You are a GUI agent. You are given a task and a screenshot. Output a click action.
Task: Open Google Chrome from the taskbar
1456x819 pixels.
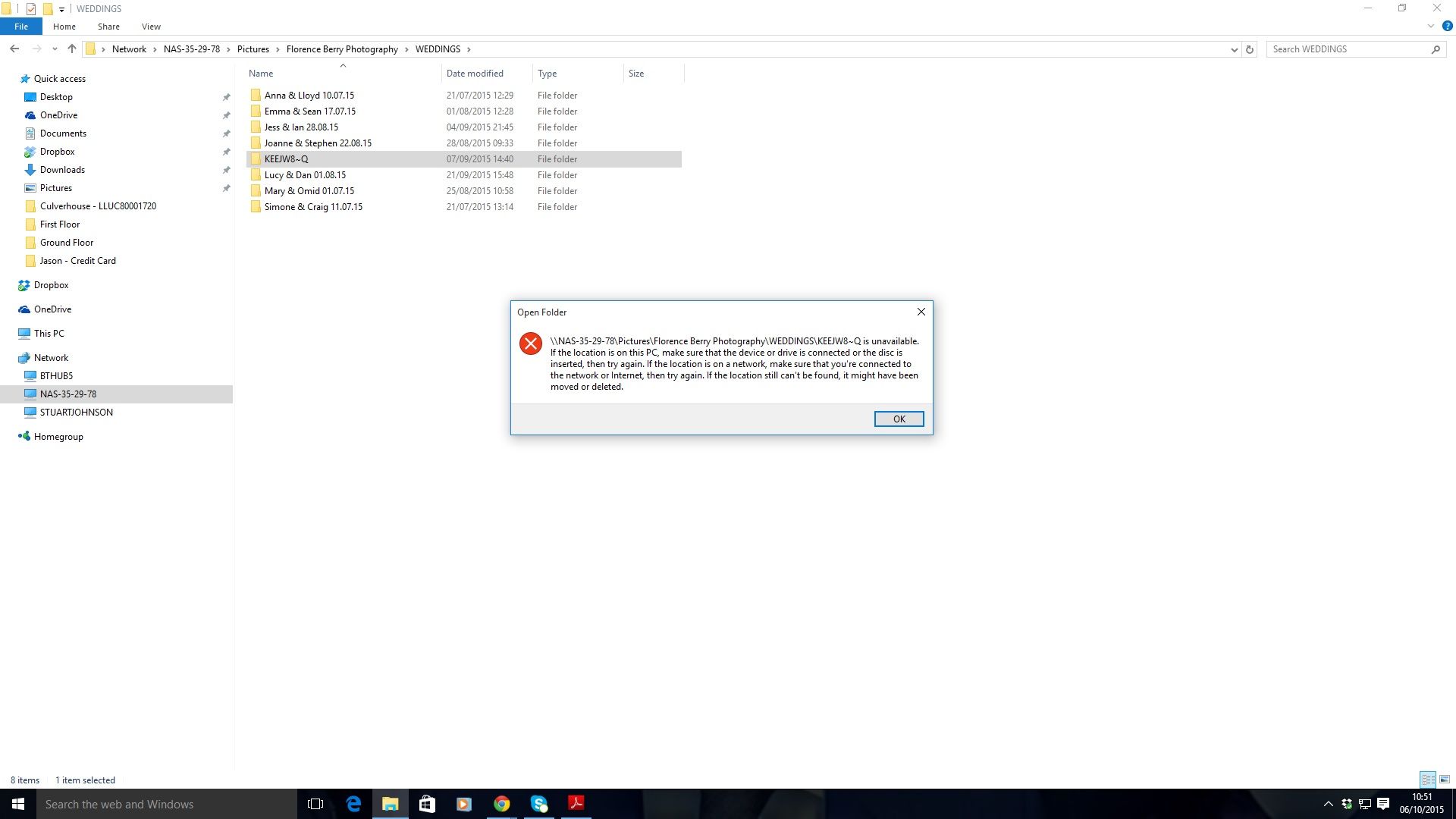tap(503, 804)
